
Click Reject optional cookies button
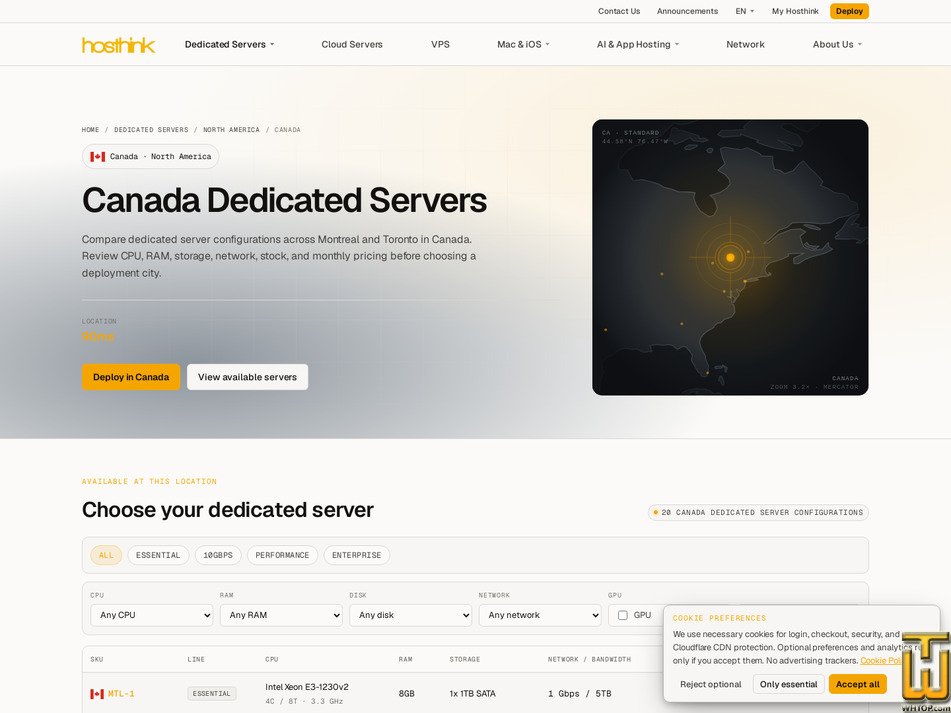coord(711,684)
